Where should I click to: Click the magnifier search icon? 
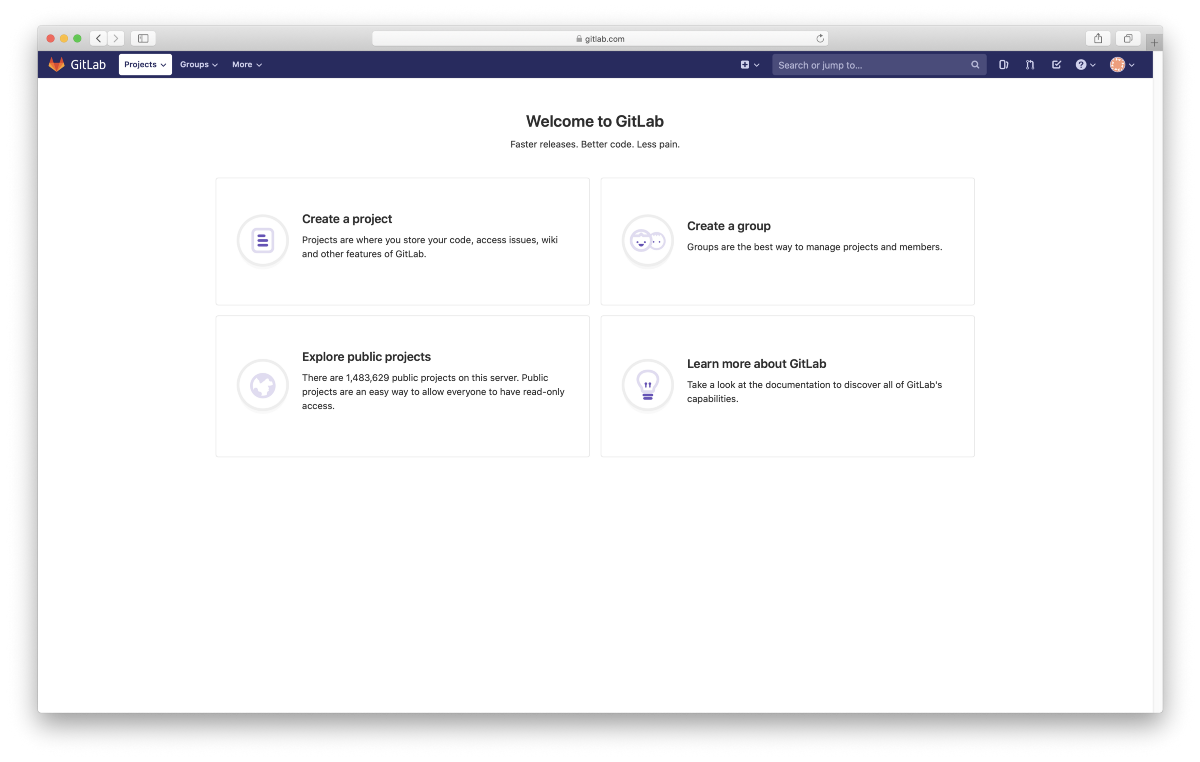coord(975,65)
